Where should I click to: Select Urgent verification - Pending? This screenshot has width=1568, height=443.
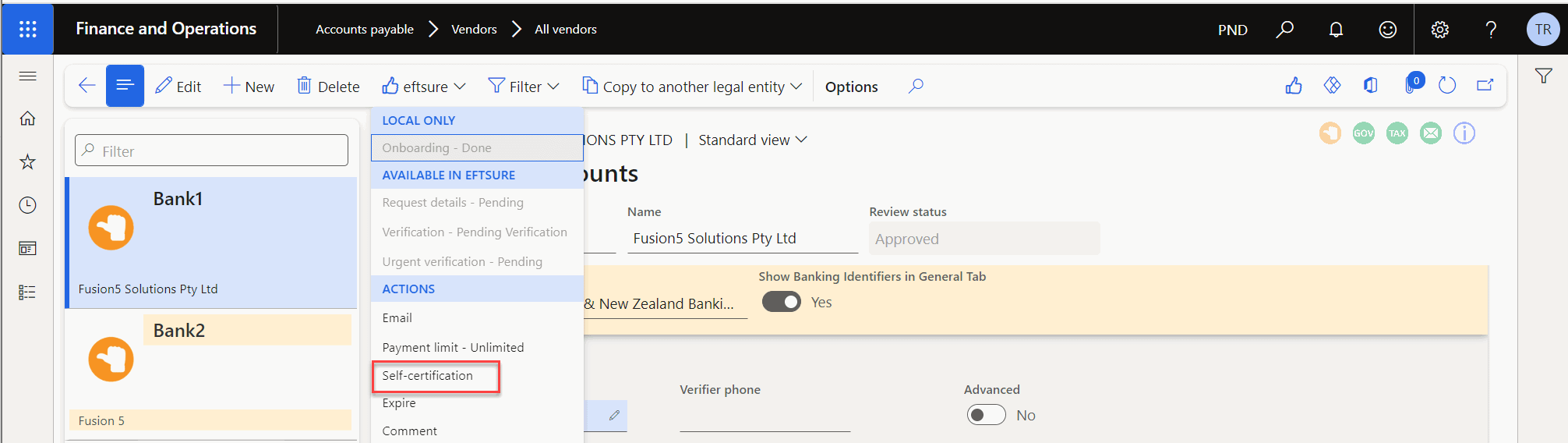click(477, 262)
